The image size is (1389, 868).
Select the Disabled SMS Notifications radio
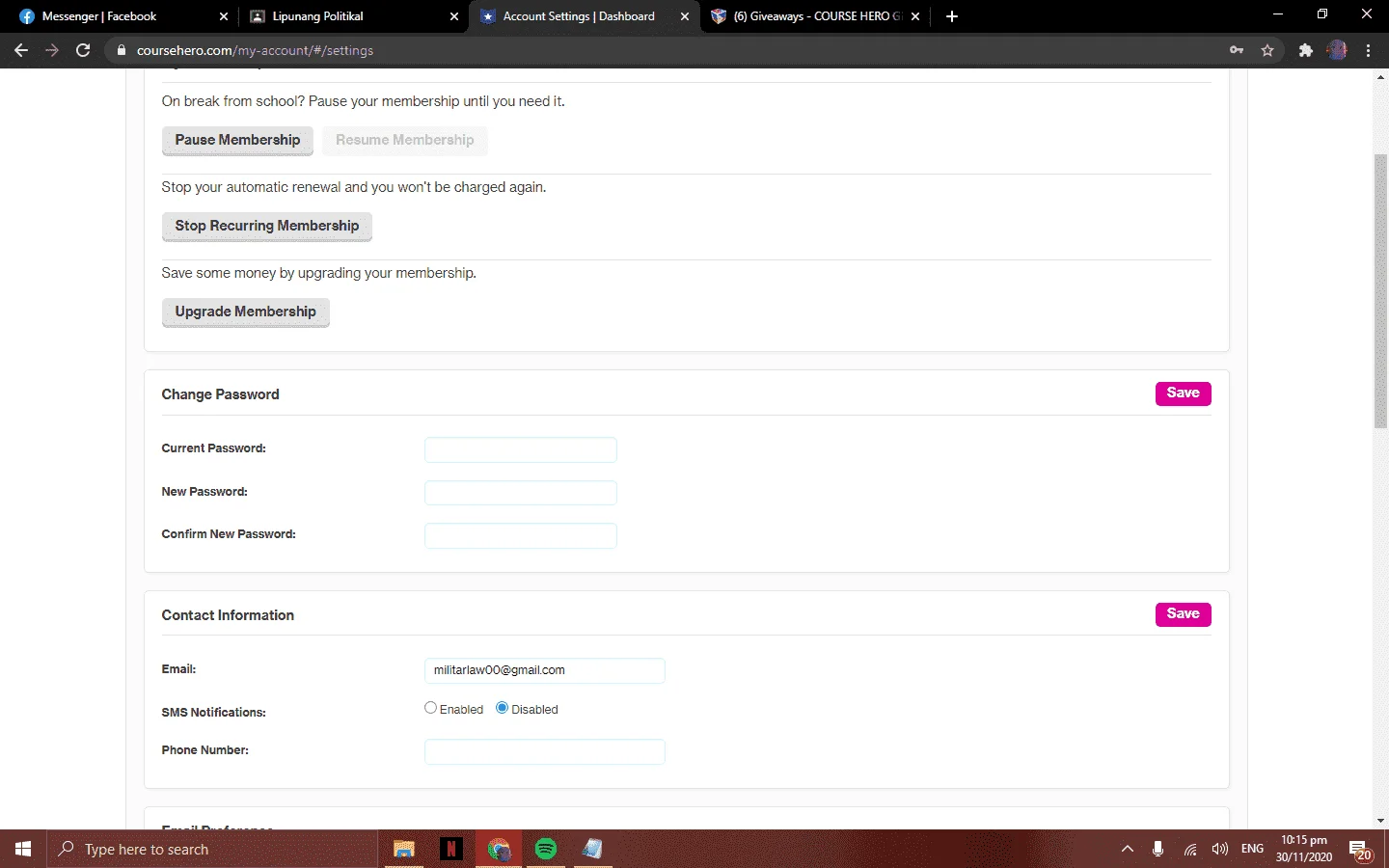pos(502,708)
